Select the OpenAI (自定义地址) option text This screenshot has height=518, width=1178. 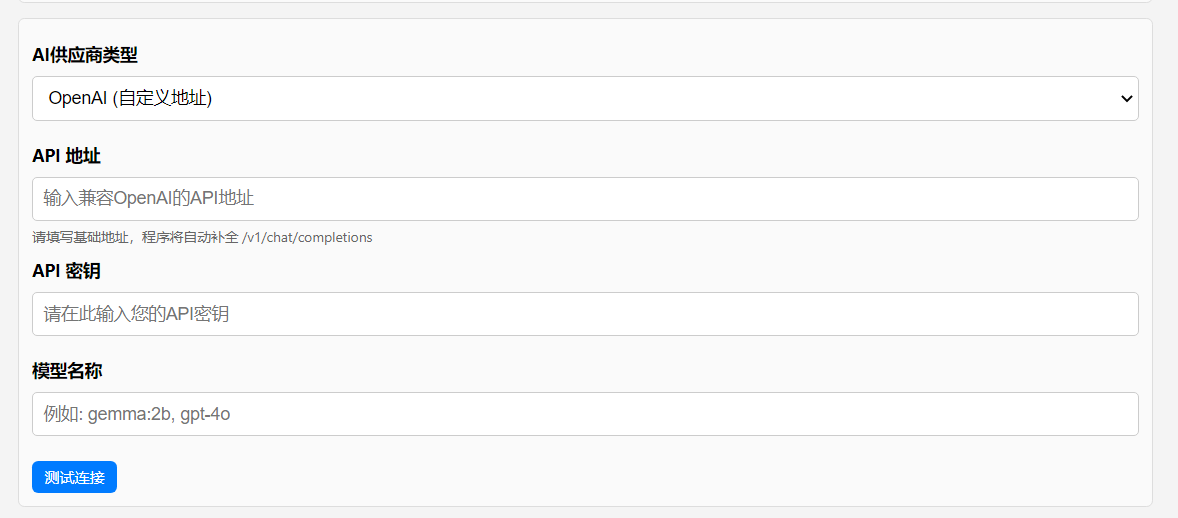(130, 98)
